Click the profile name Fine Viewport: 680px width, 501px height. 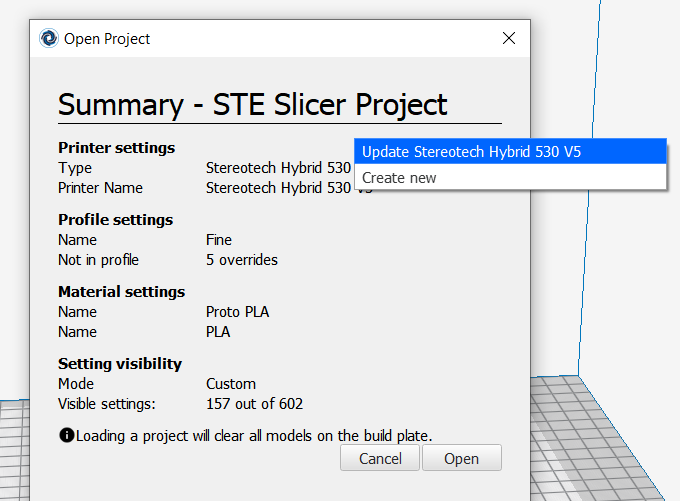pos(219,240)
